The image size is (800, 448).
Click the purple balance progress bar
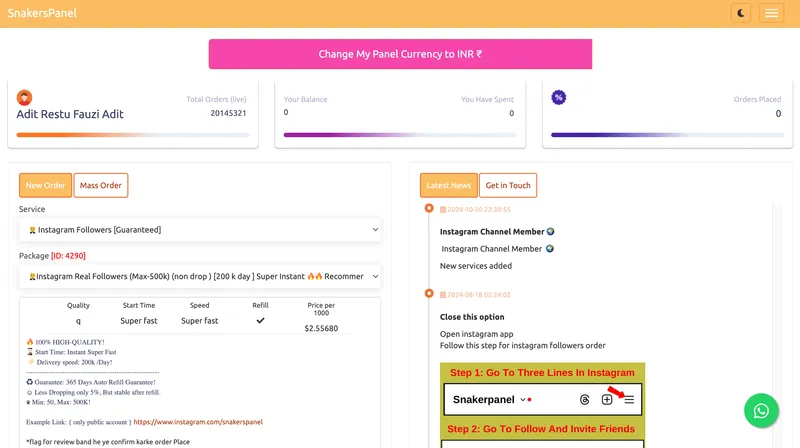click(x=400, y=135)
